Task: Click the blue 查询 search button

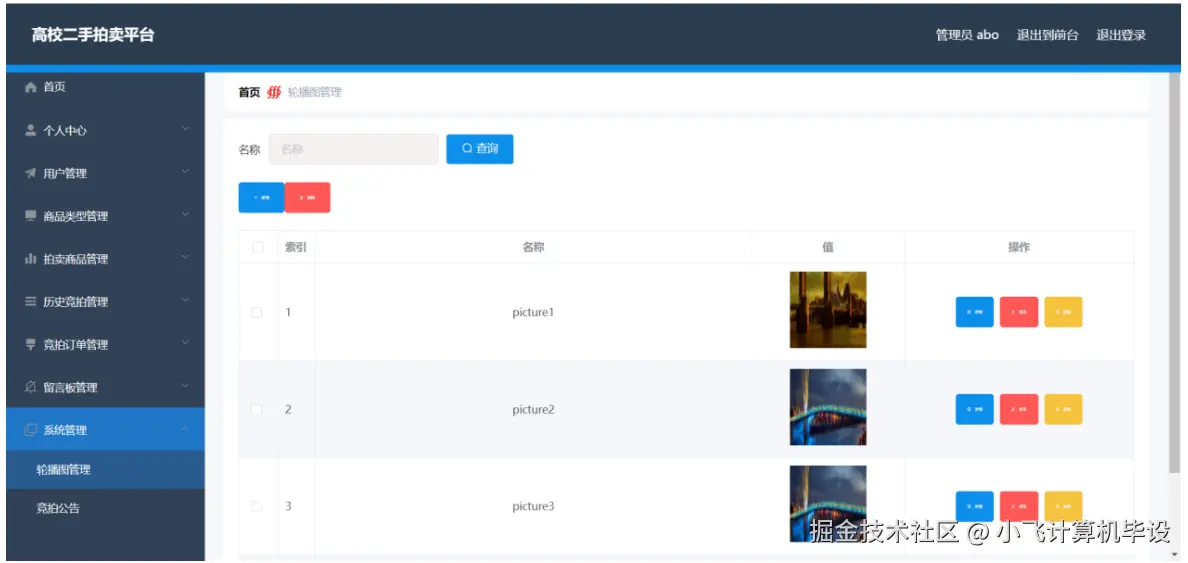Action: coord(480,149)
